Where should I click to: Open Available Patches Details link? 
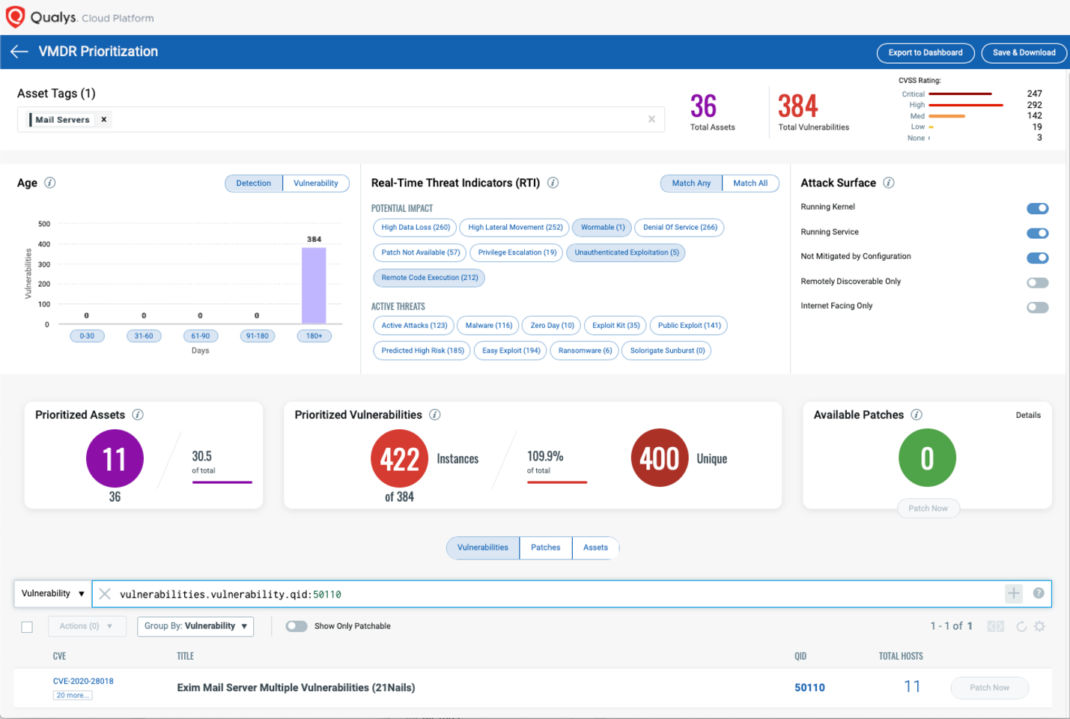tap(1028, 415)
